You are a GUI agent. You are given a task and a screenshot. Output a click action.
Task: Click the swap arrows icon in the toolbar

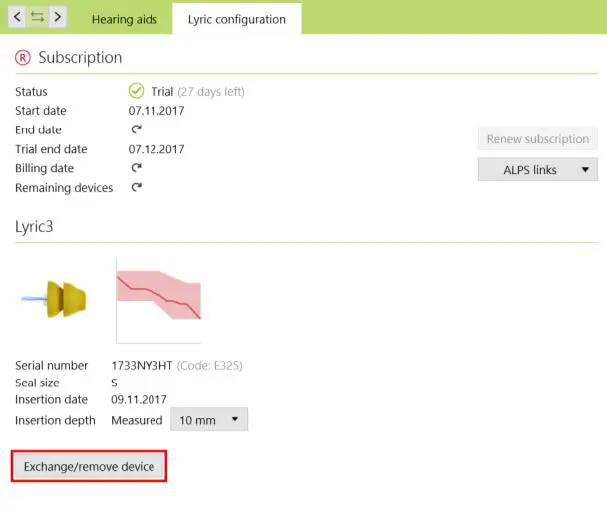coord(38,17)
